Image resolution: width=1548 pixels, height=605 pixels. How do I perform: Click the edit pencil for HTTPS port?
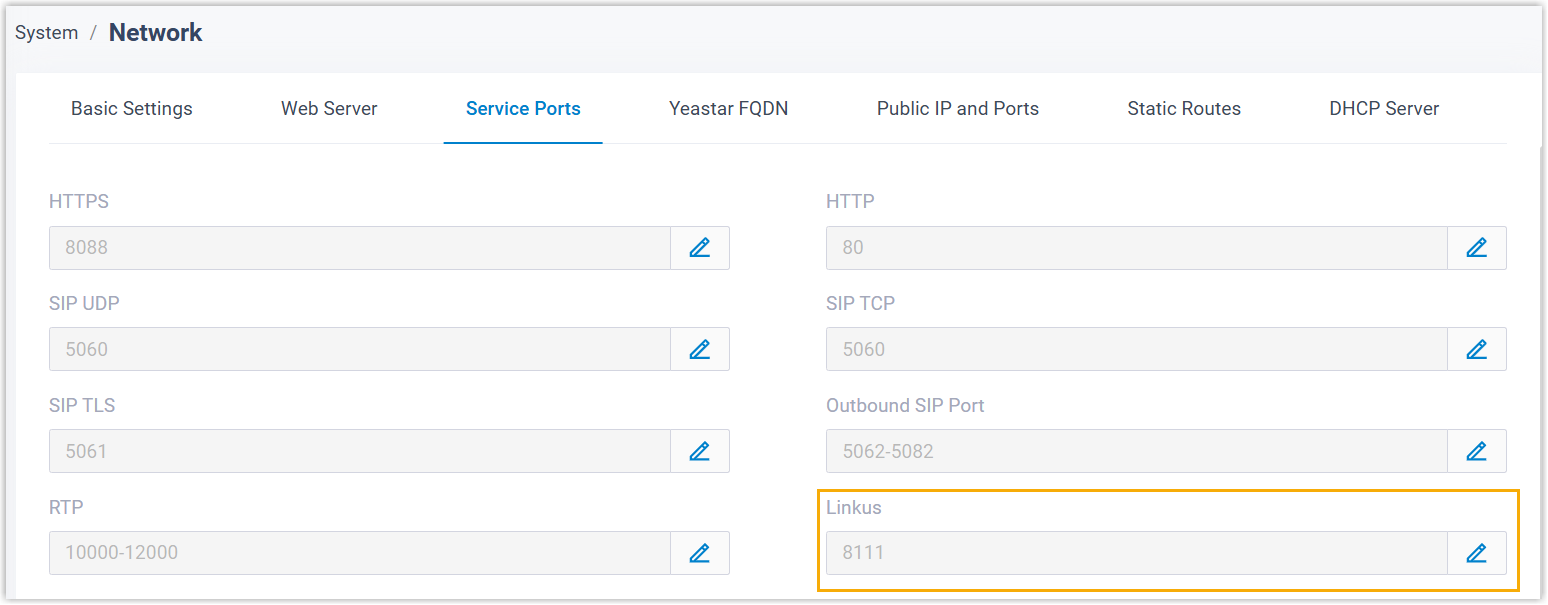pos(699,248)
